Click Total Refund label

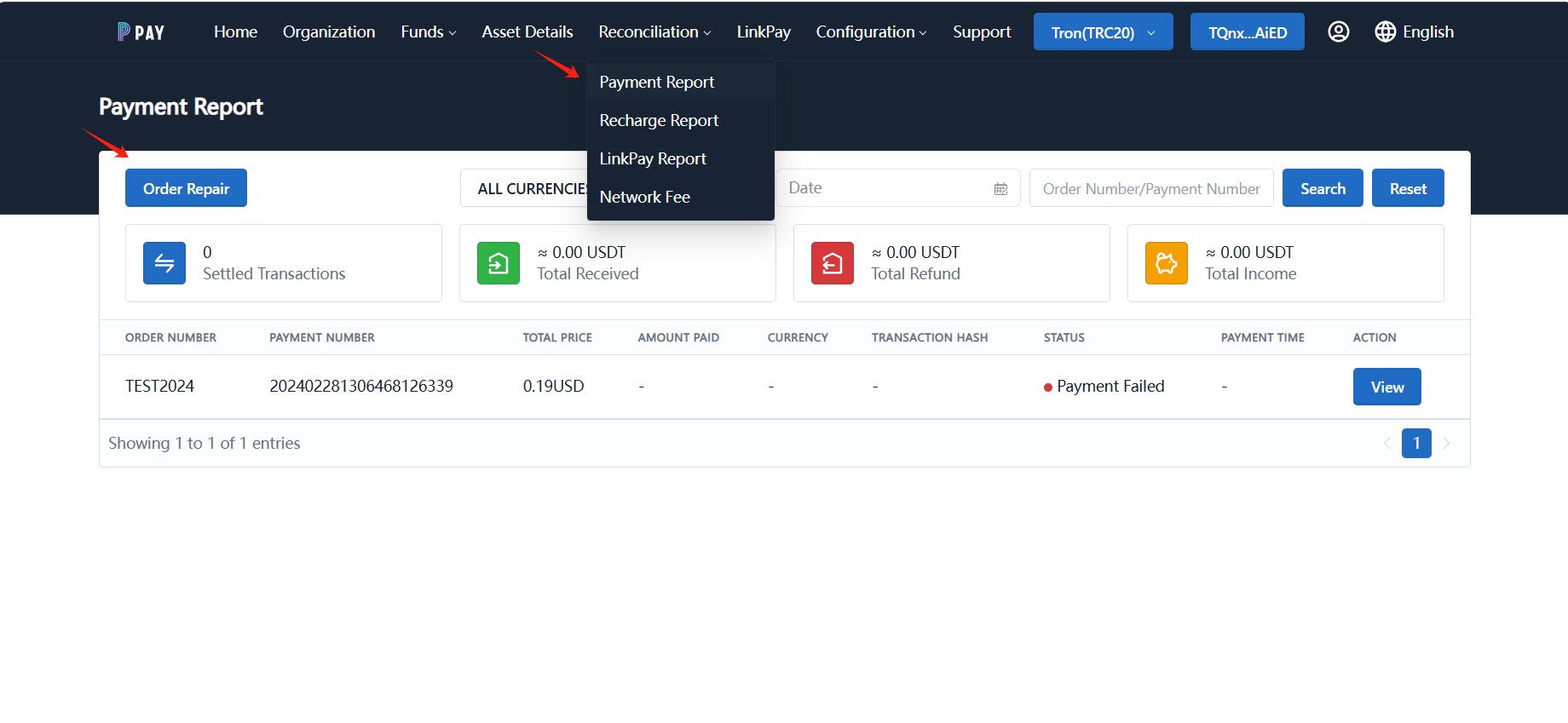(915, 273)
